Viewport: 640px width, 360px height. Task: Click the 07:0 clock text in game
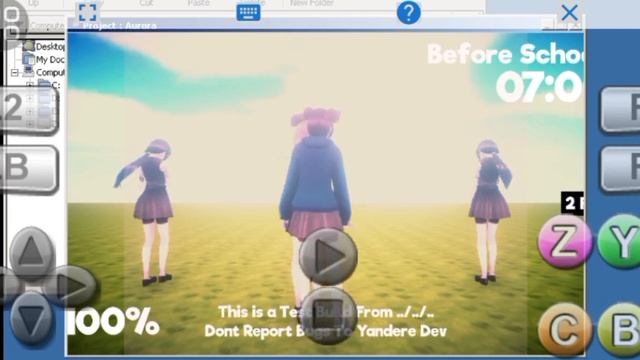point(540,87)
